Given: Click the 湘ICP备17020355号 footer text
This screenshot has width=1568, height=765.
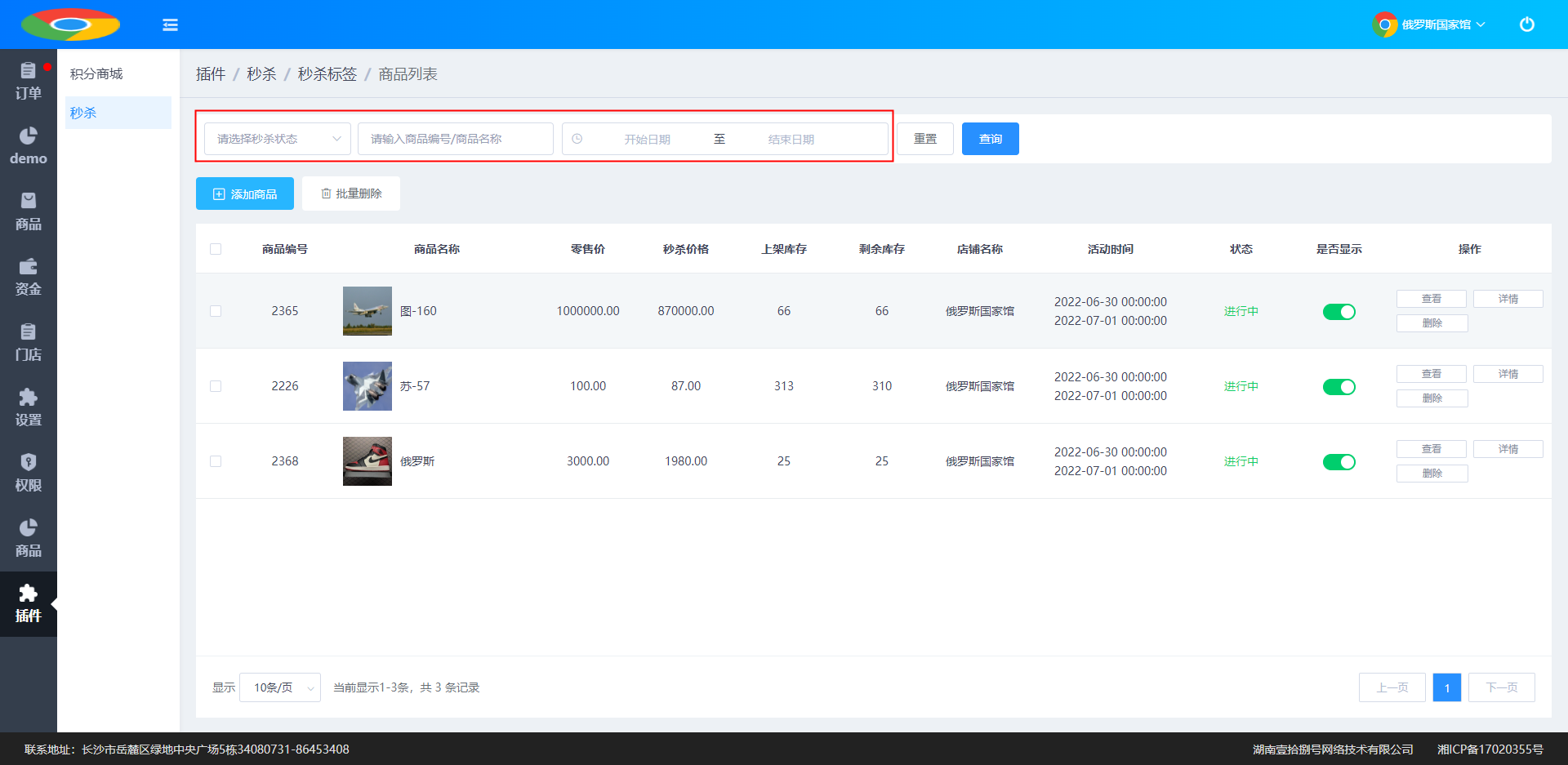Looking at the screenshot, I should (x=1490, y=749).
